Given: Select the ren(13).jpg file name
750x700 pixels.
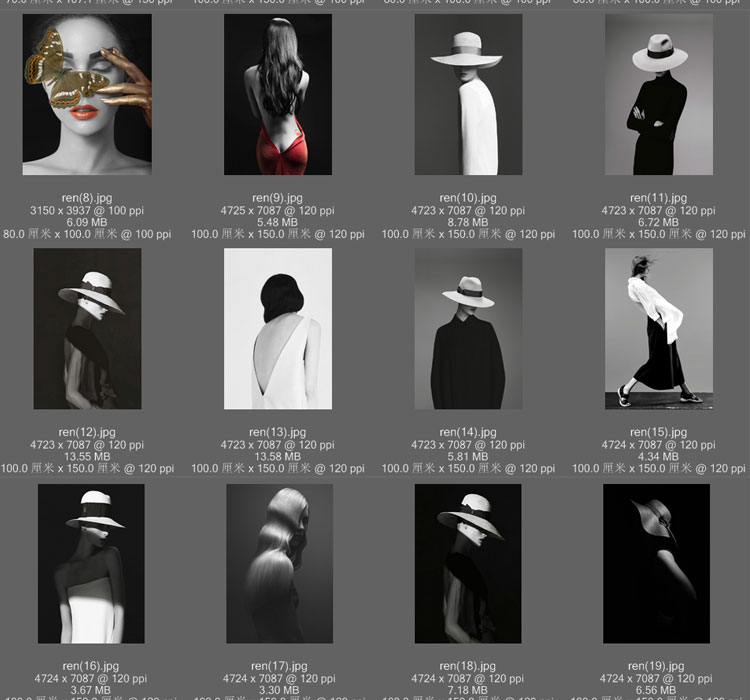Looking at the screenshot, I should pyautogui.click(x=278, y=432).
